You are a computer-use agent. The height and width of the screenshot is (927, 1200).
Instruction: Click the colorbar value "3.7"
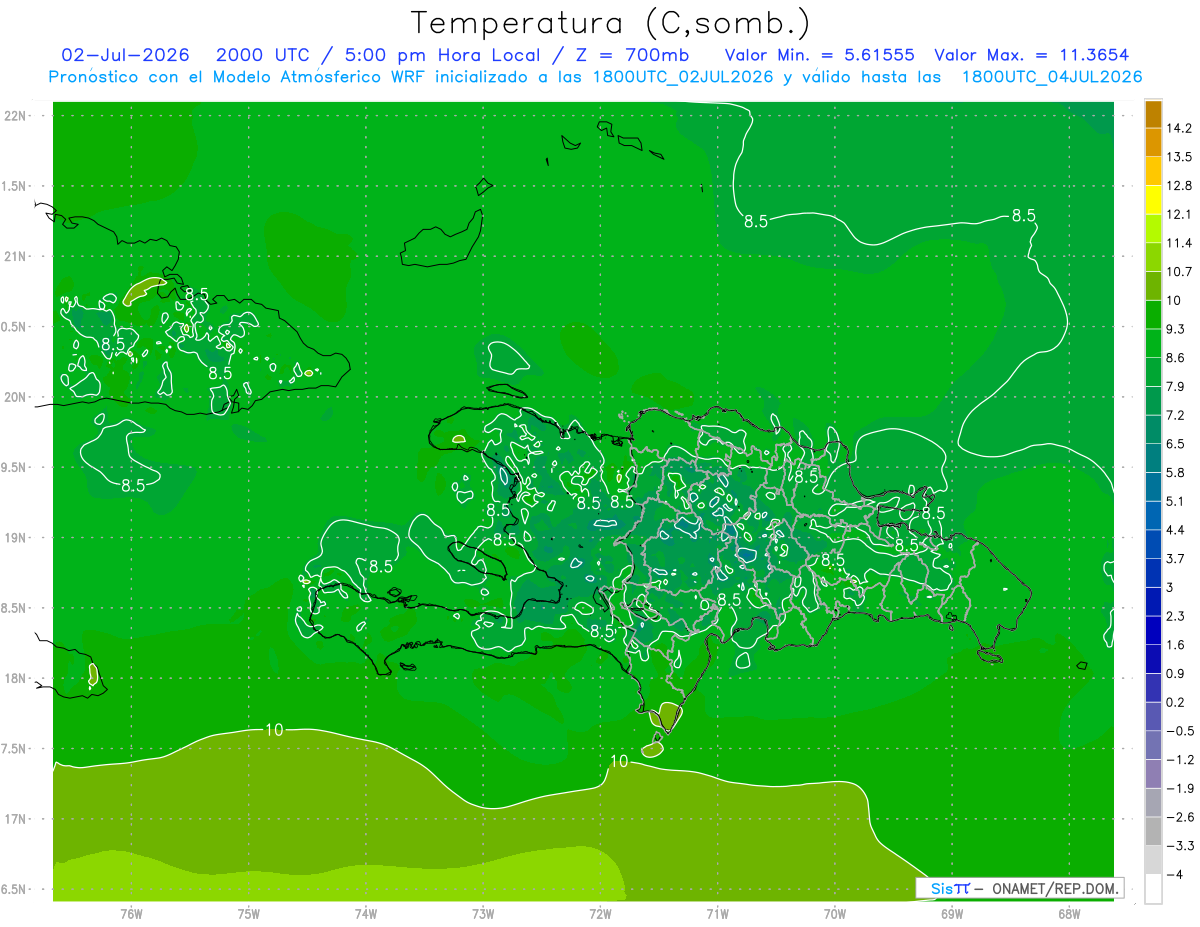(1176, 558)
